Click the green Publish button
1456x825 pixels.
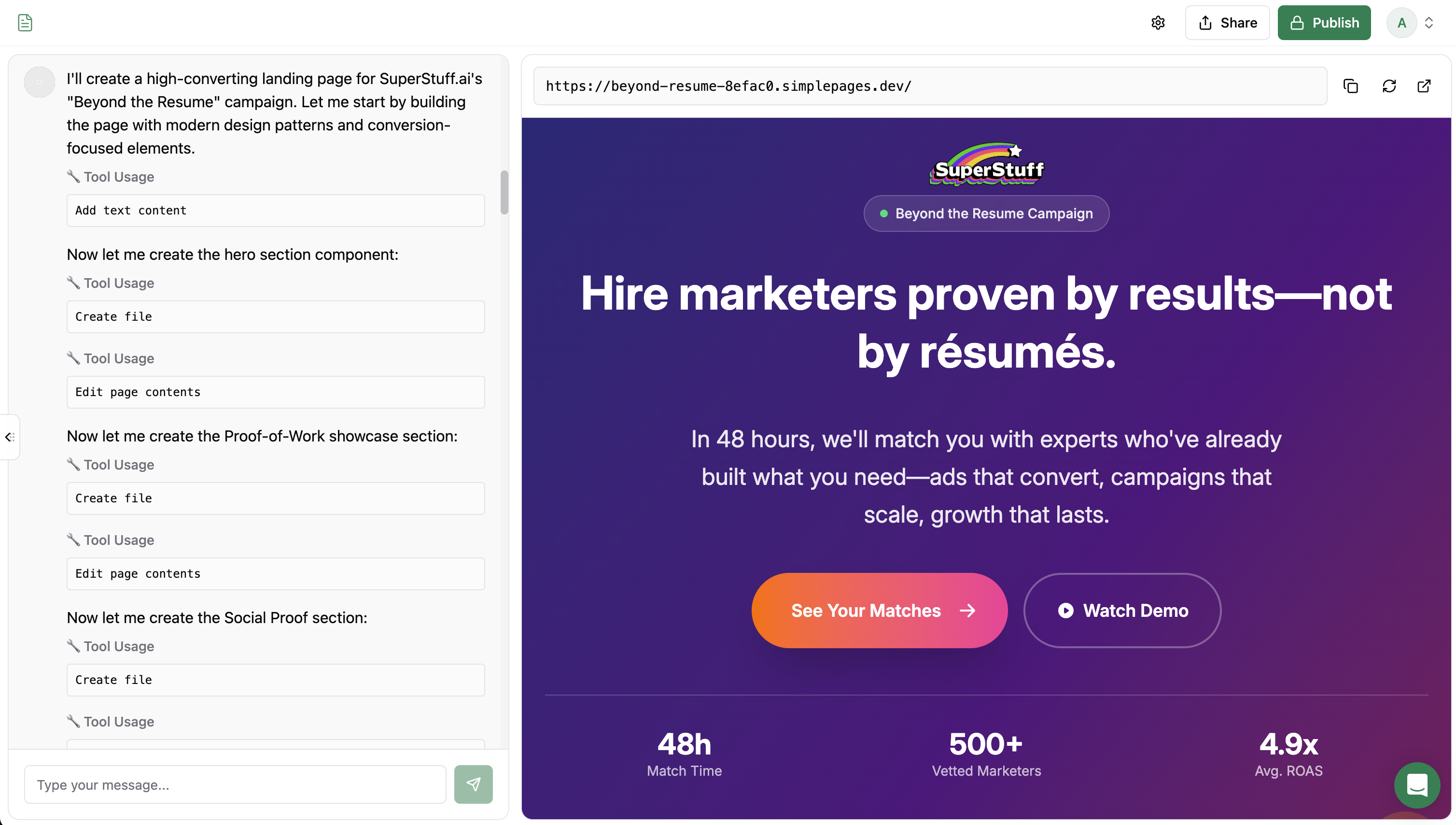[x=1323, y=23]
